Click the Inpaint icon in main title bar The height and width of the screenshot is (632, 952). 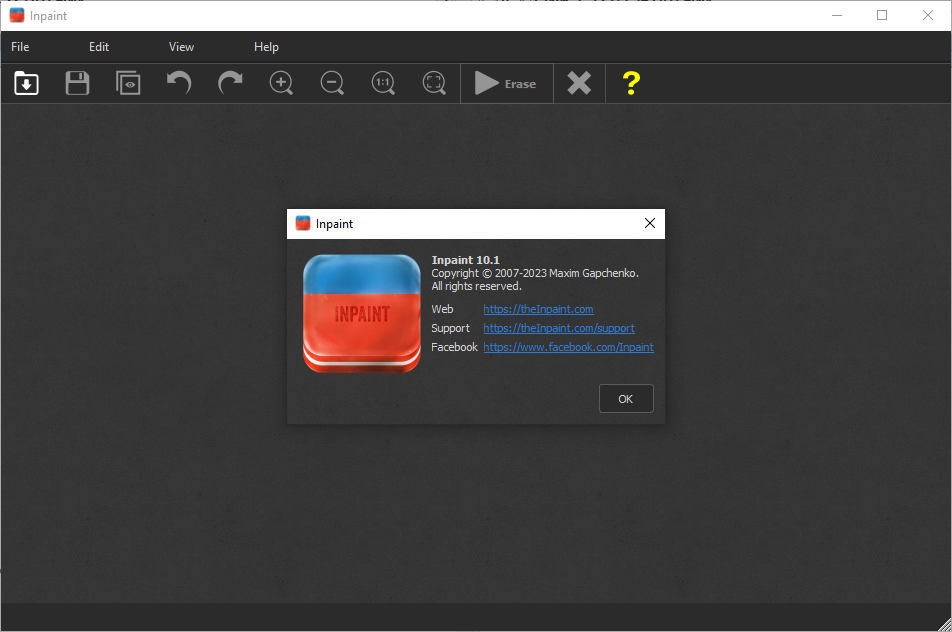tap(17, 15)
